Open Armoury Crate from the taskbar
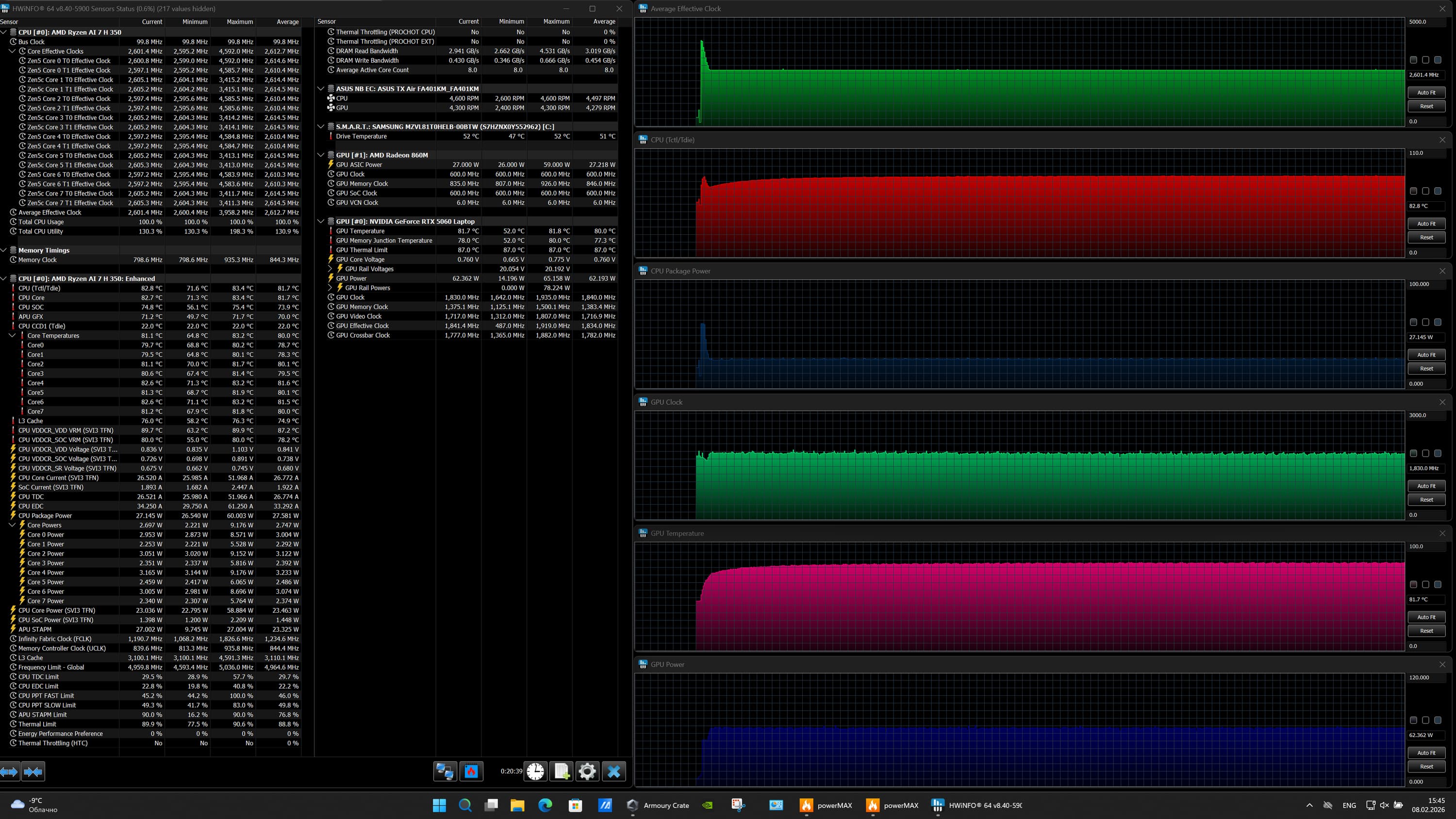Screen dimensions: 1456x819 click(x=658, y=805)
